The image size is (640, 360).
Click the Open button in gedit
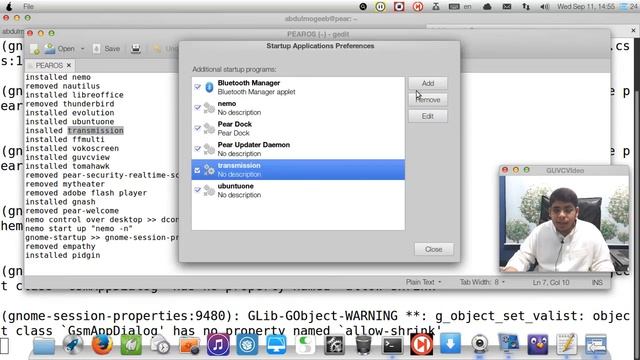tap(60, 49)
